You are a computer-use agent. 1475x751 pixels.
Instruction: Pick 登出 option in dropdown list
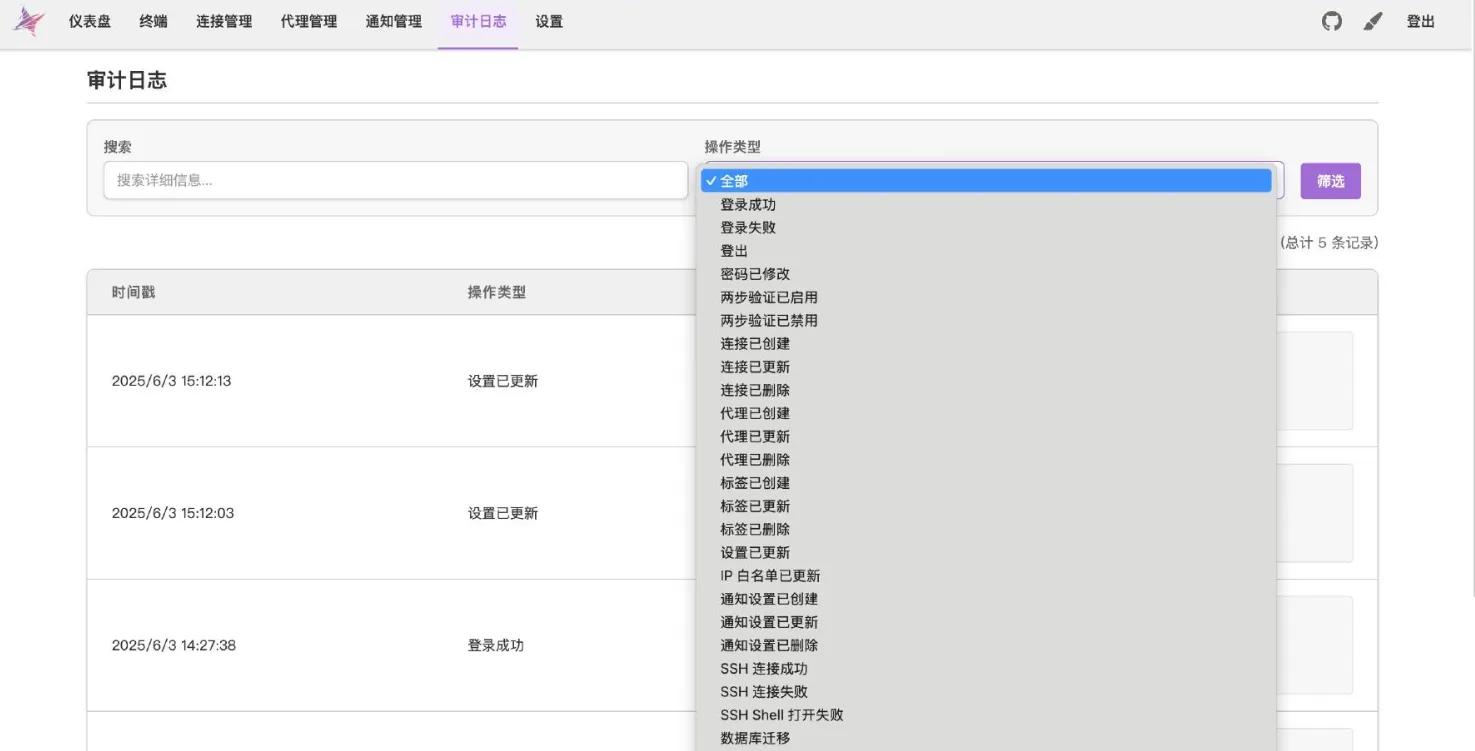point(985,251)
